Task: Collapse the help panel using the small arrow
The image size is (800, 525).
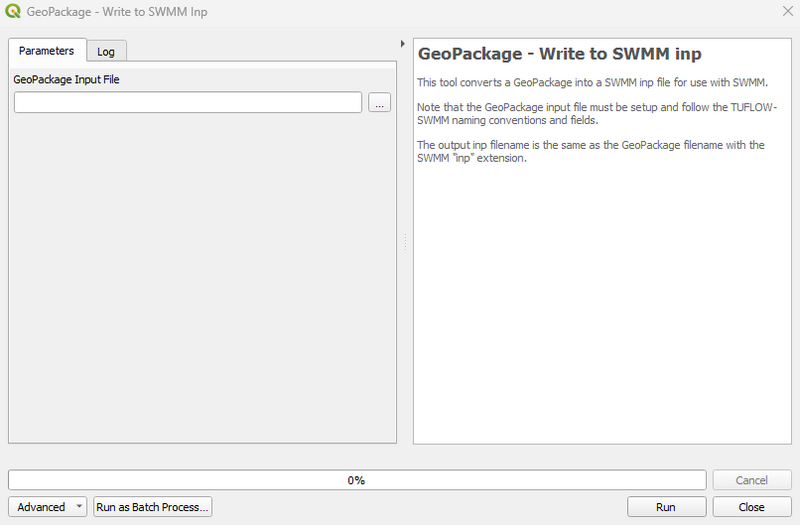Action: click(x=402, y=44)
